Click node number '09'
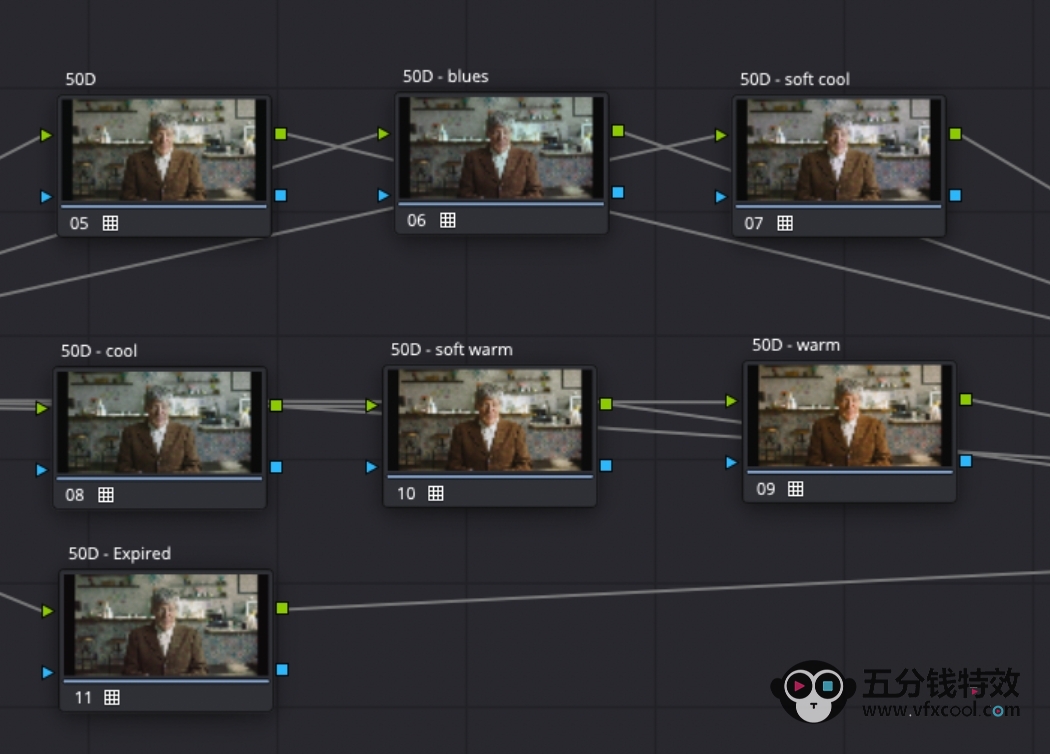 click(x=765, y=489)
